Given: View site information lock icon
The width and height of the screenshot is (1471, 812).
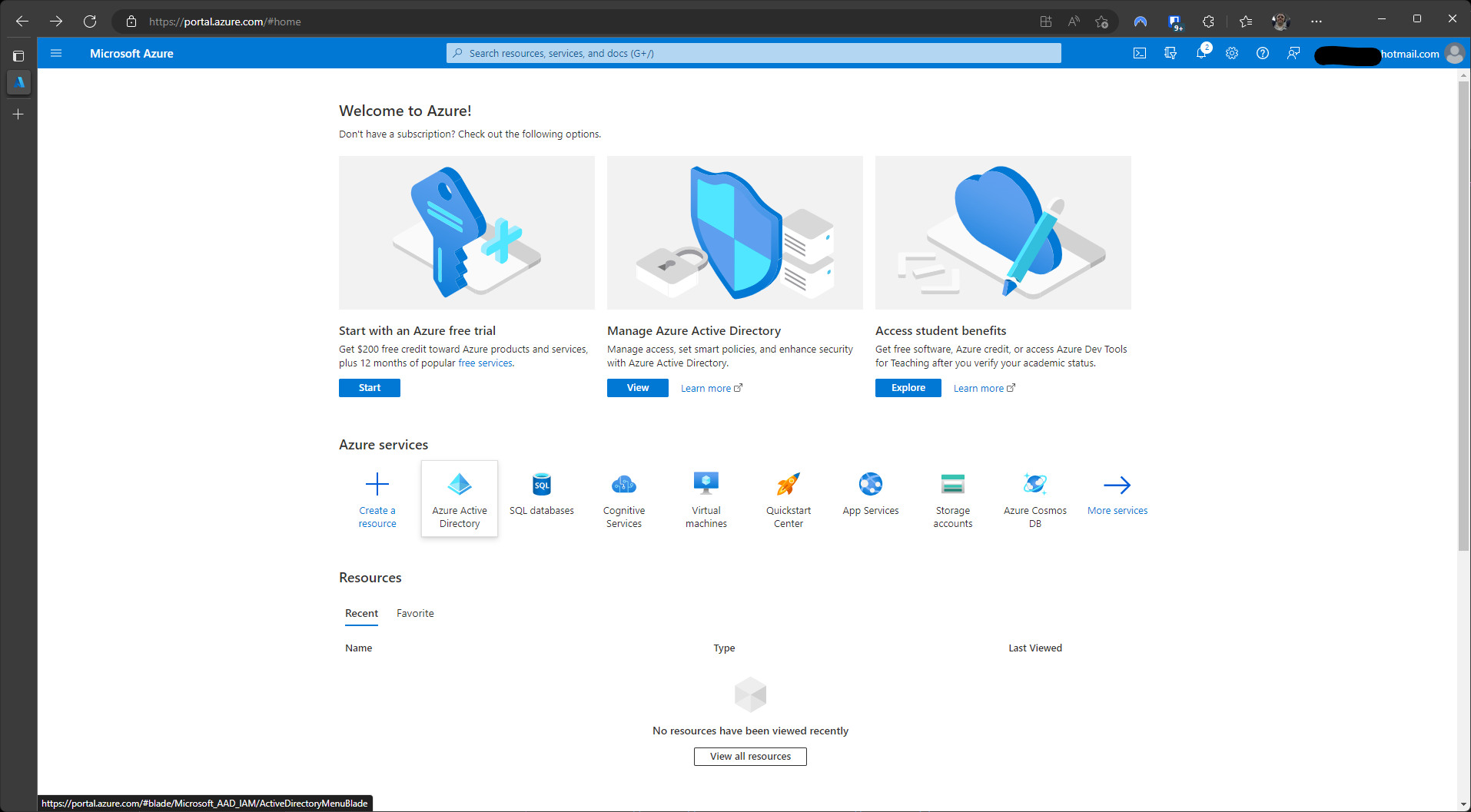Looking at the screenshot, I should pyautogui.click(x=131, y=22).
